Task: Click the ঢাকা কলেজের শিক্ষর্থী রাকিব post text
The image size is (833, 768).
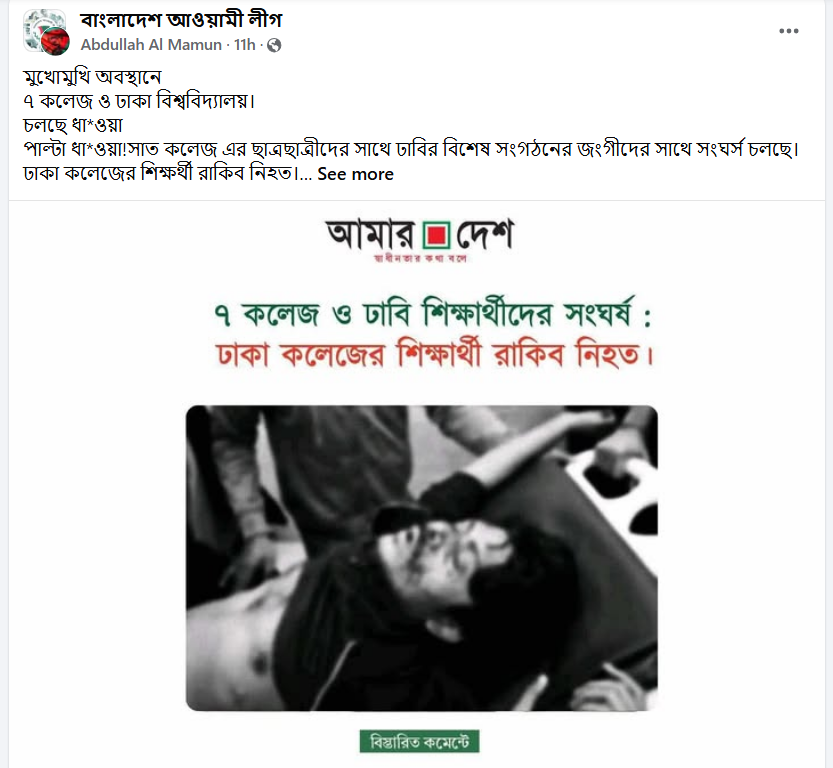Action: (x=160, y=174)
